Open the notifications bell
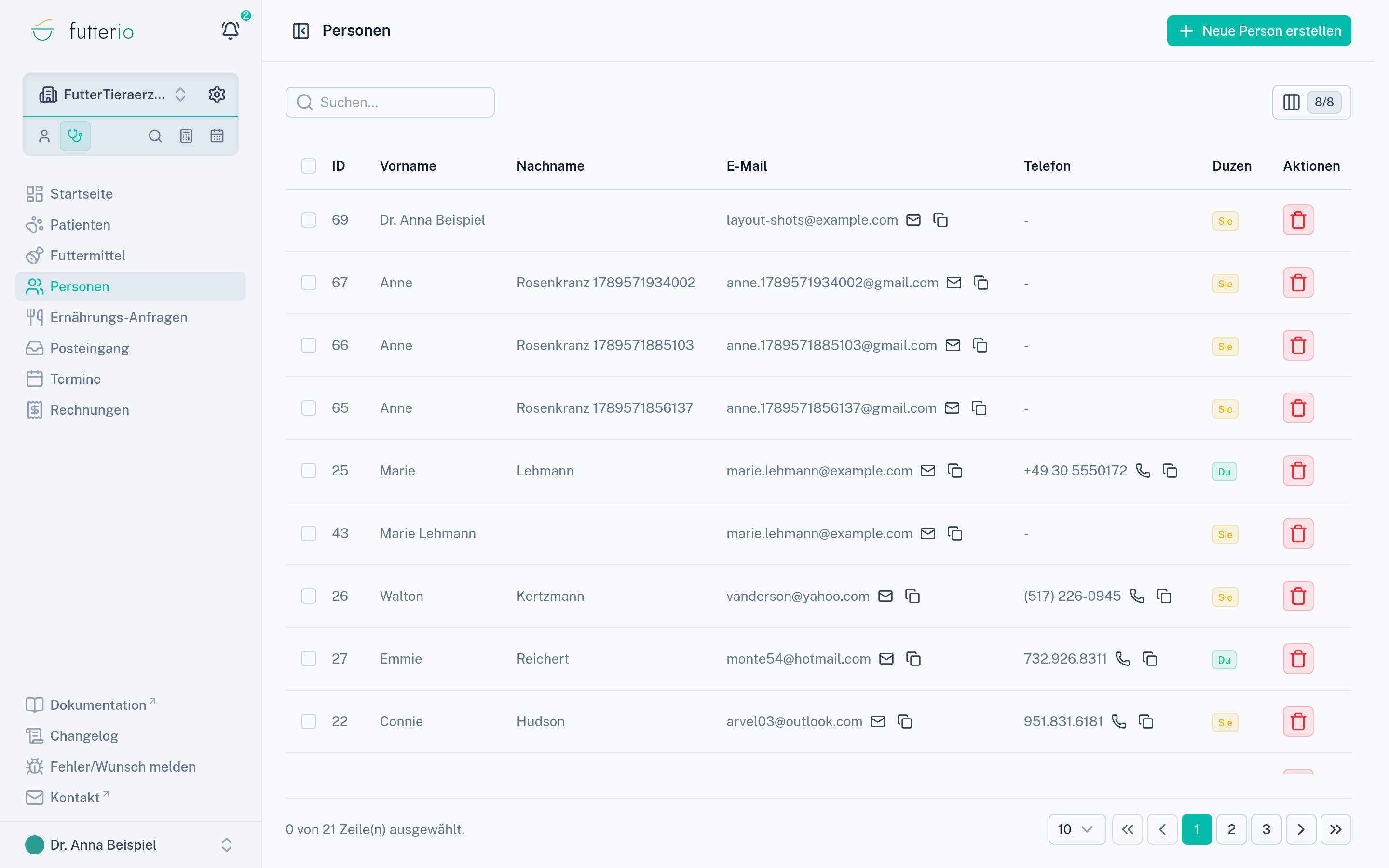 (x=230, y=30)
